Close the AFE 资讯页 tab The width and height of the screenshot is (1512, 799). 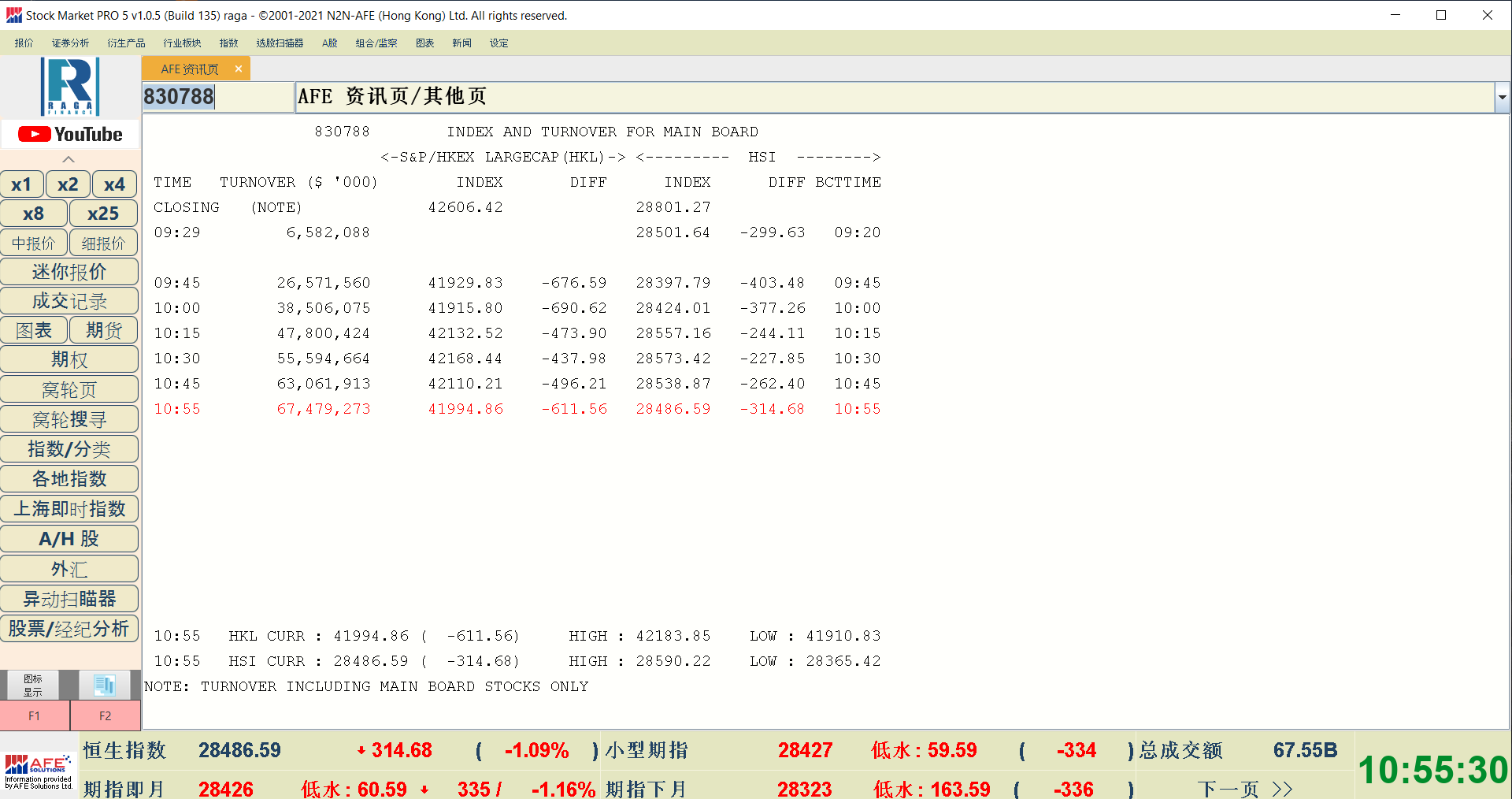(239, 69)
